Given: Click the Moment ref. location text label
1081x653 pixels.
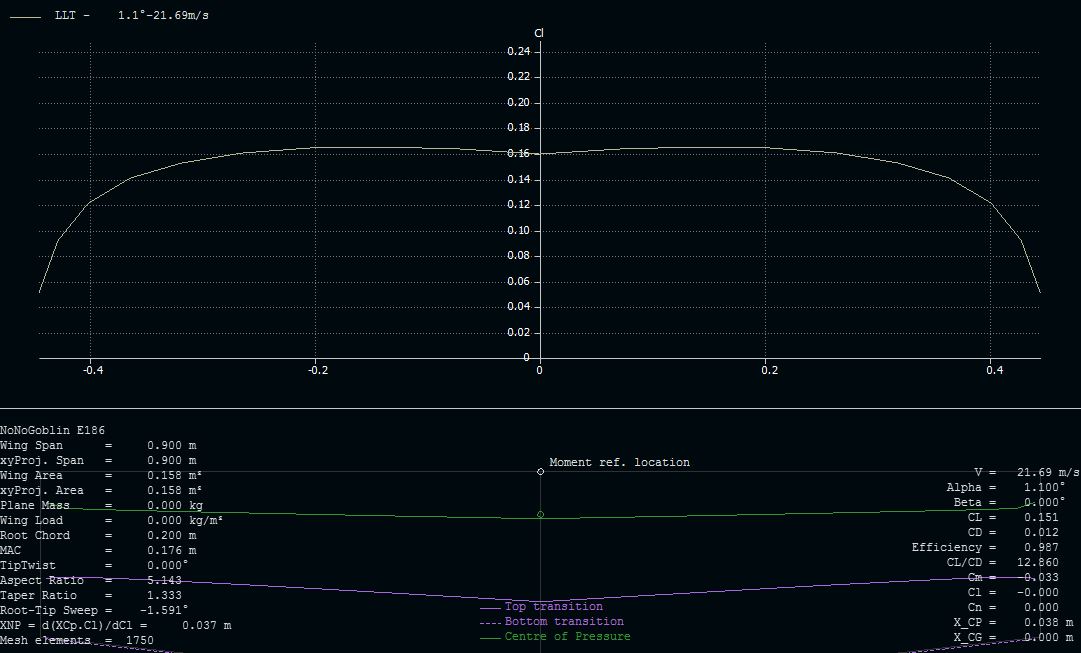Looking at the screenshot, I should point(619,462).
